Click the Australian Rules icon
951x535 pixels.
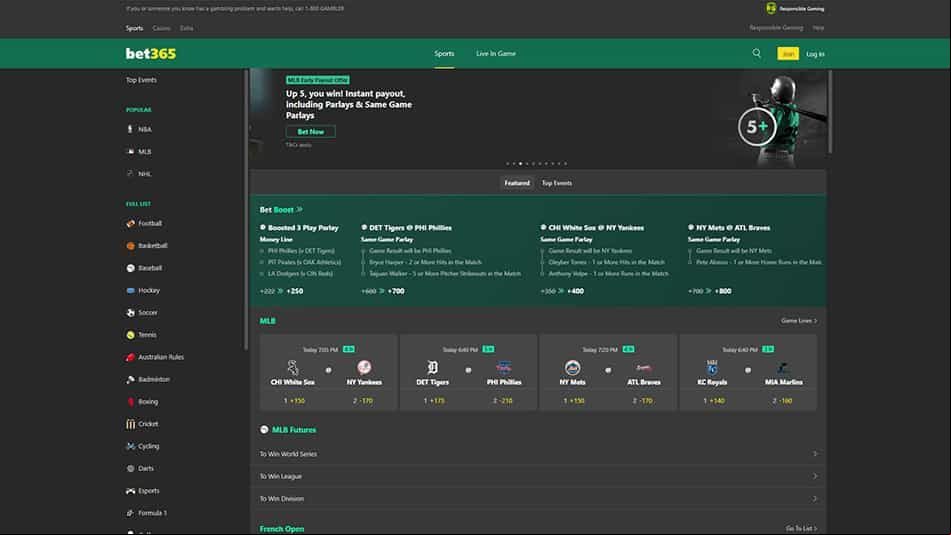click(130, 357)
